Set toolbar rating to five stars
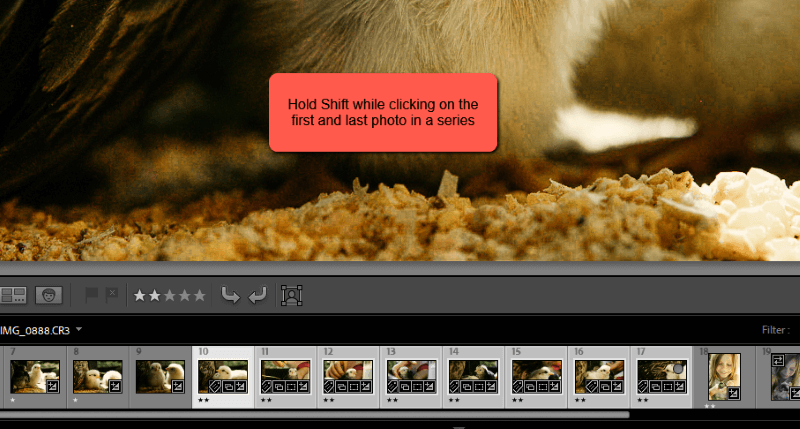 [x=199, y=295]
